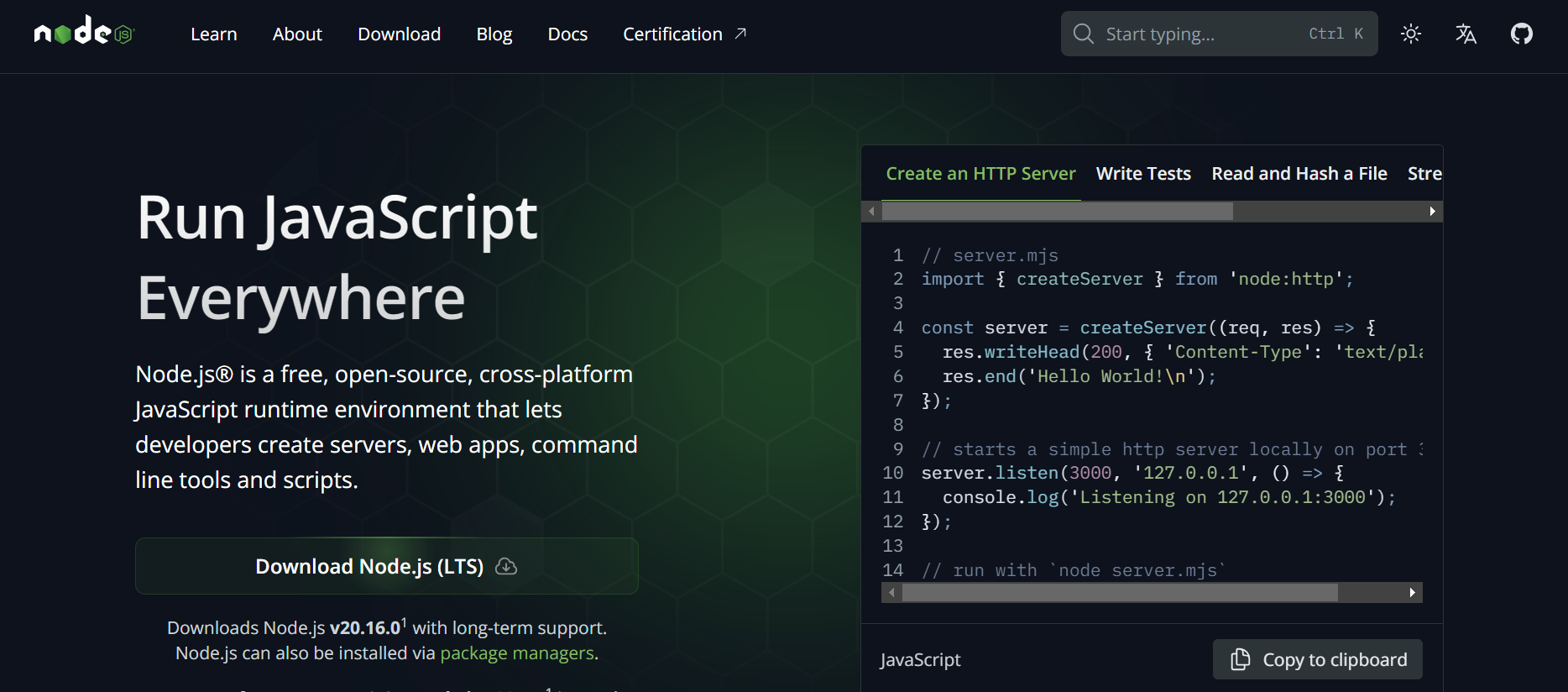The width and height of the screenshot is (1568, 692).
Task: Click the code block horizontal scrollbar thumb
Action: tap(1120, 593)
